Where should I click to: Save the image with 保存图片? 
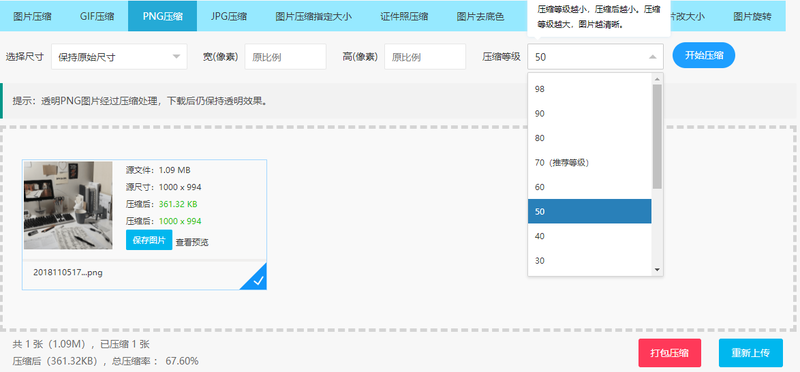[149, 240]
